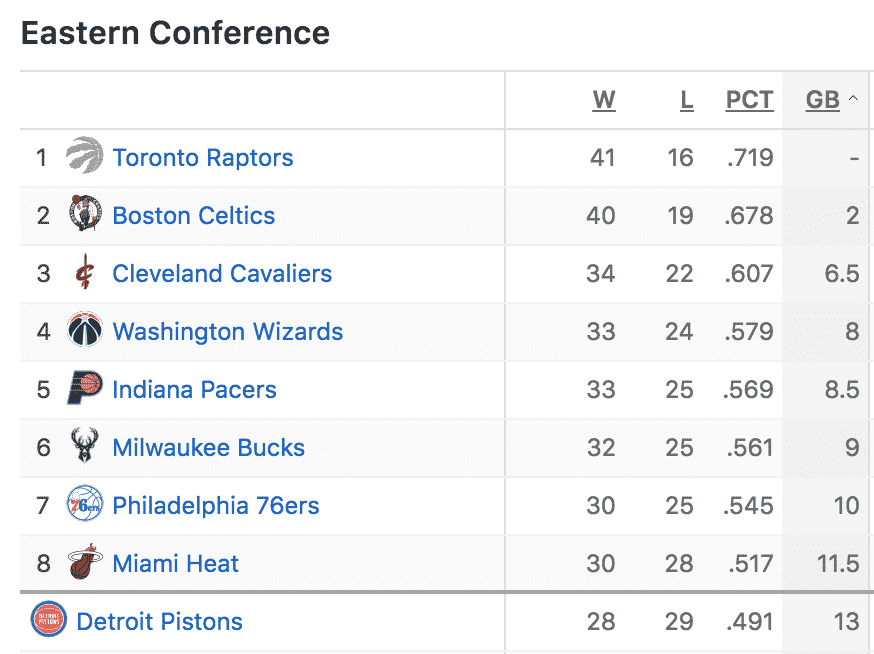Sort standings by L column header
The width and height of the screenshot is (874, 654).
click(687, 100)
